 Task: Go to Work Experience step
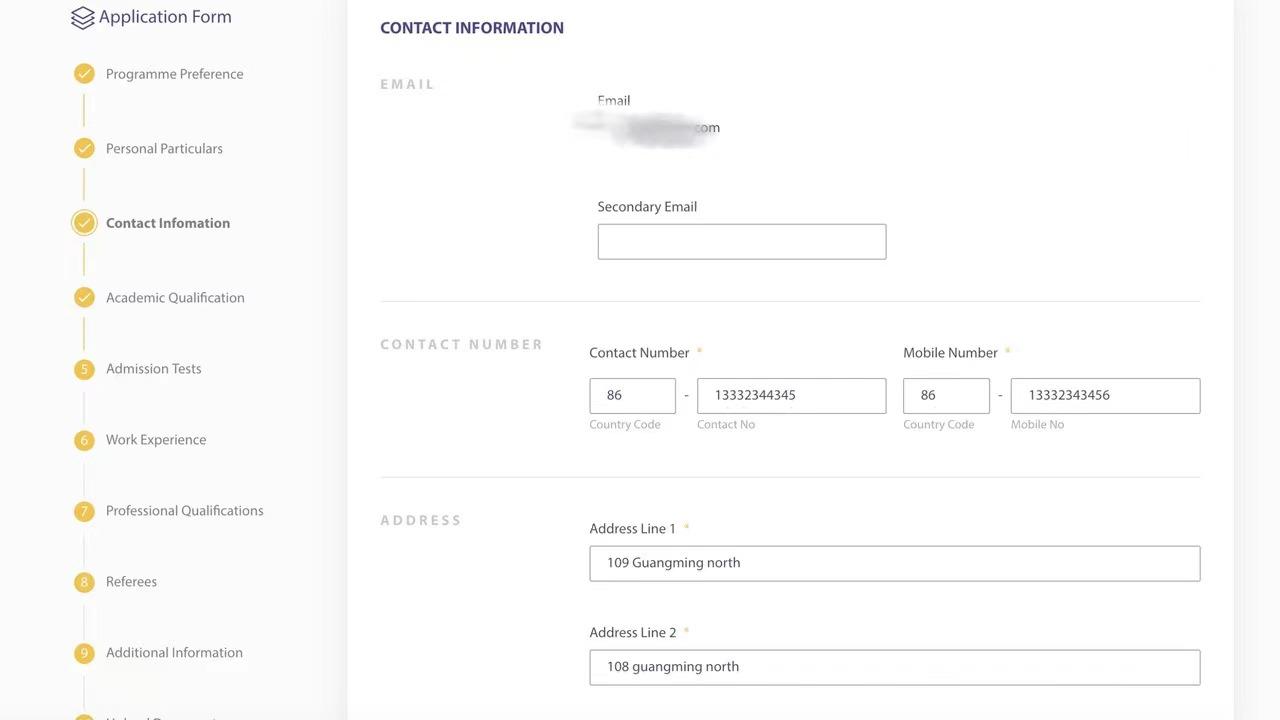click(x=156, y=440)
